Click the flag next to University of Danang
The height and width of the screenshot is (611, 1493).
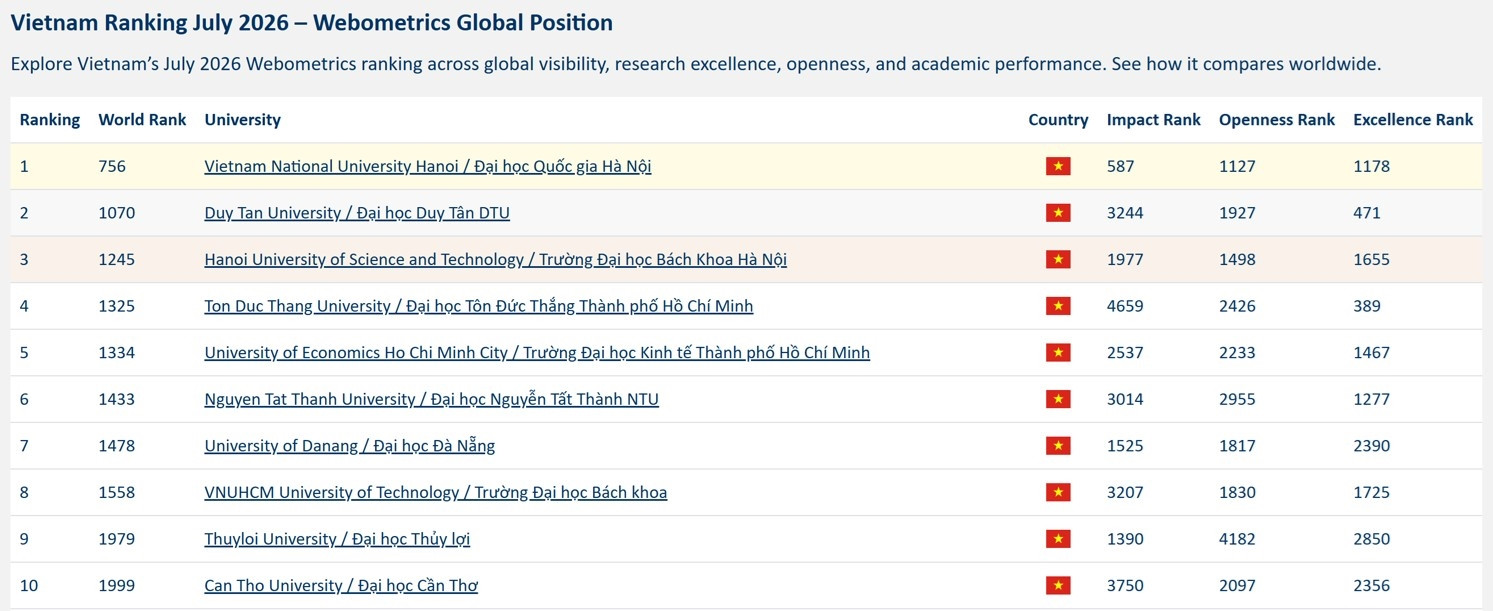pyautogui.click(x=1058, y=446)
